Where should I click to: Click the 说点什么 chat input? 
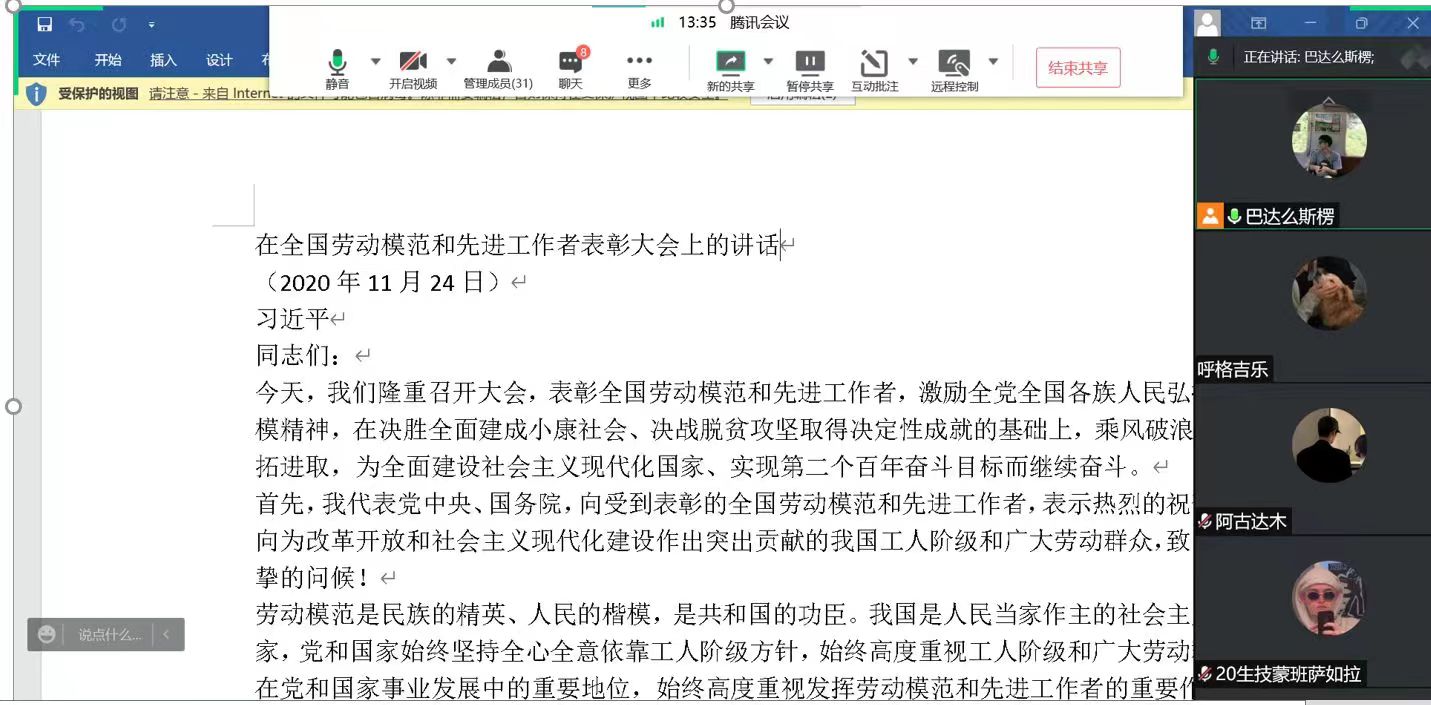[x=109, y=634]
